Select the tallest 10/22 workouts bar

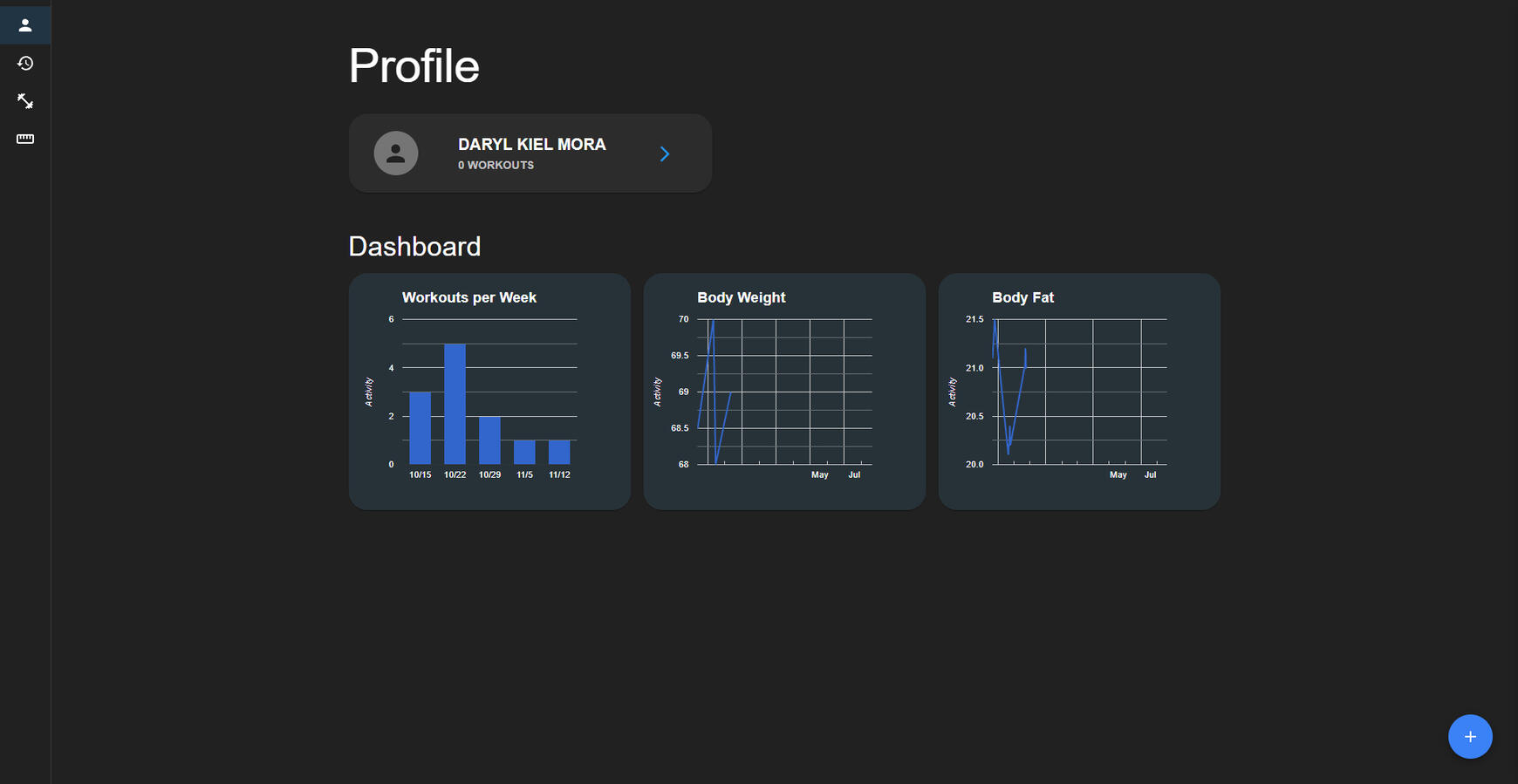[455, 404]
